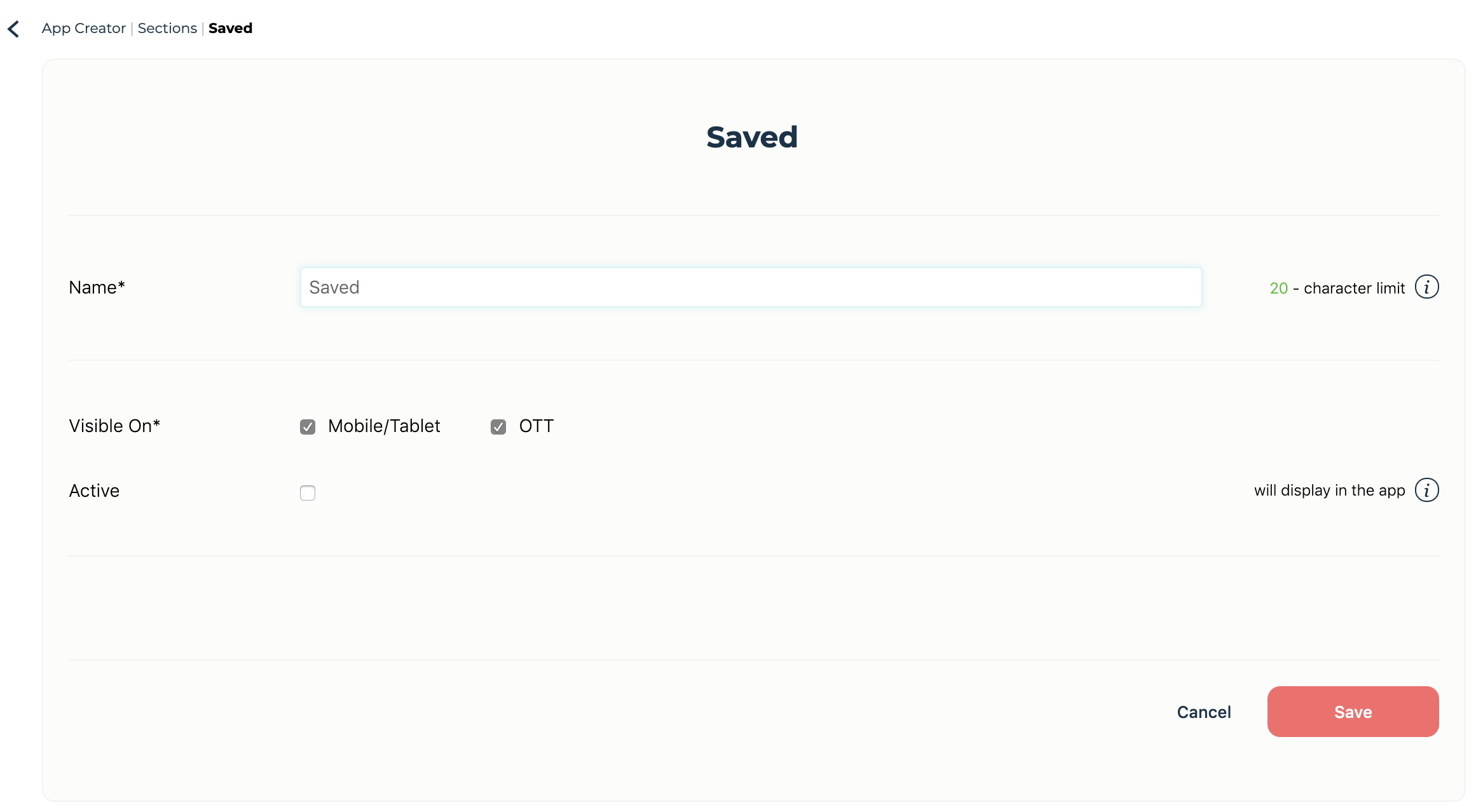Click the bold Saved breadcrumb item
This screenshot has height=812, width=1476.
click(x=230, y=28)
